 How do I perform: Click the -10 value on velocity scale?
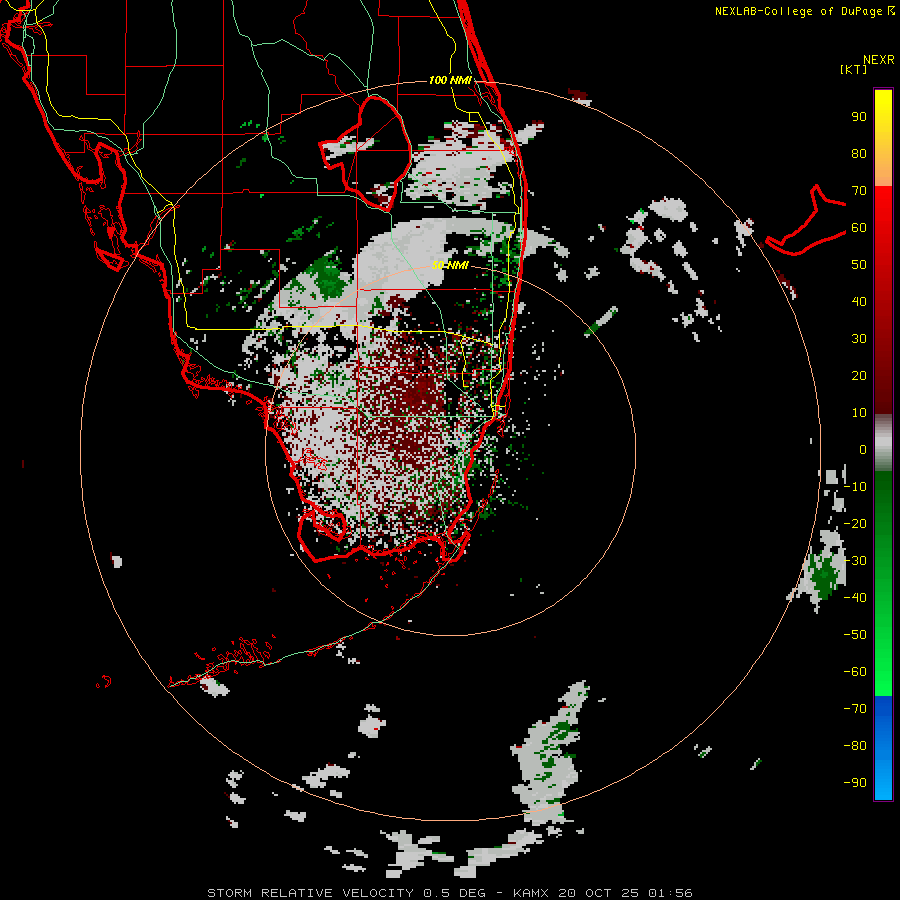(x=855, y=487)
